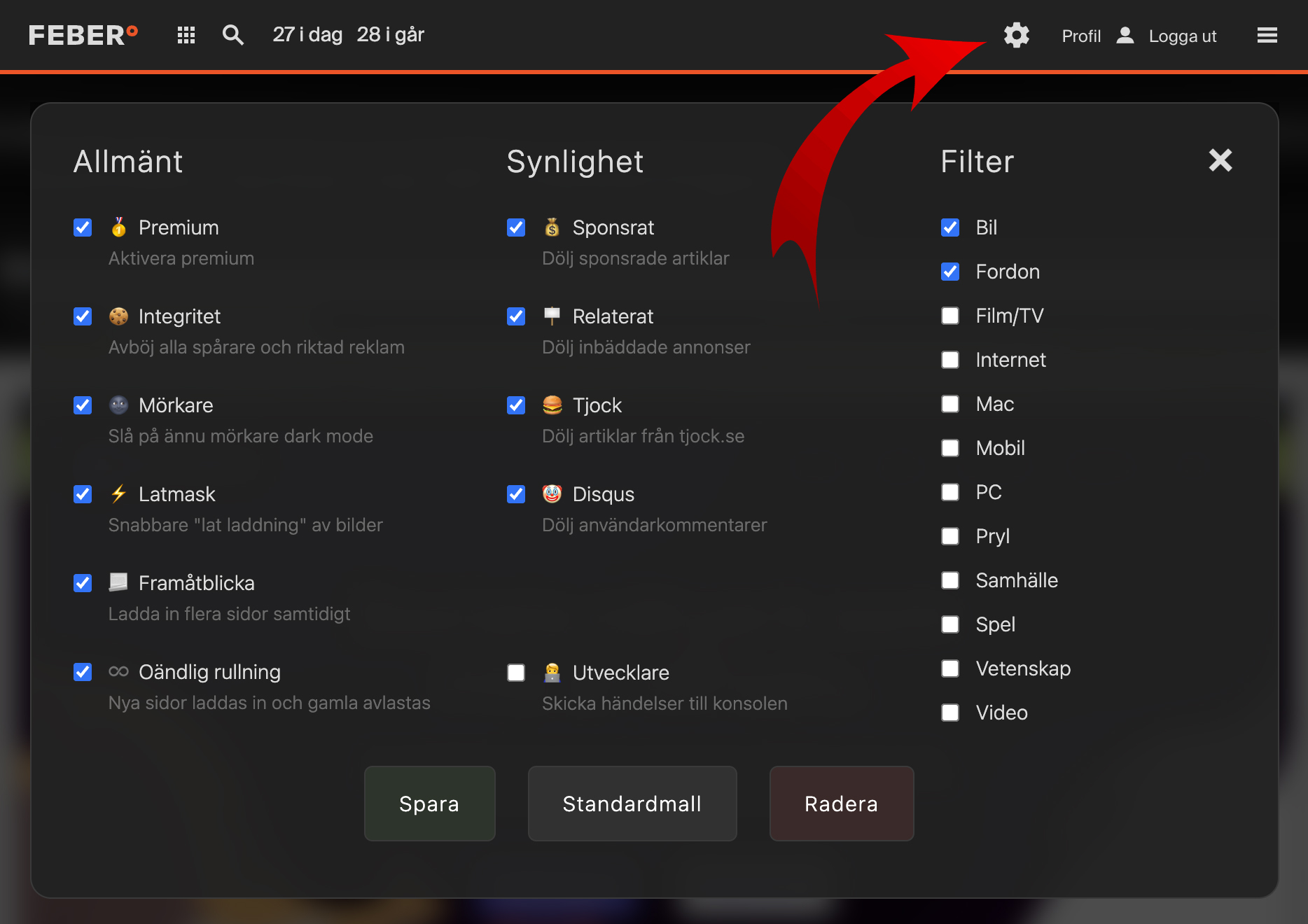Viewport: 1308px width, 924px height.
Task: Toggle the Integritet checkbox
Action: tap(83, 316)
